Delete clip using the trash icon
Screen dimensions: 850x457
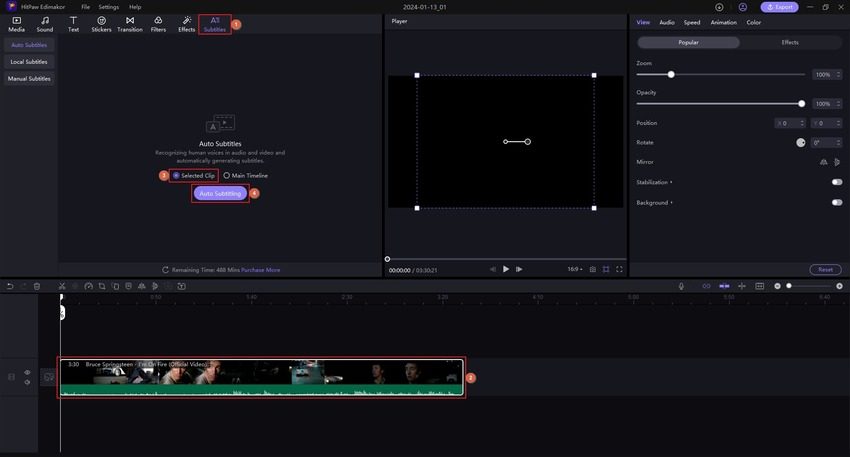[x=37, y=286]
